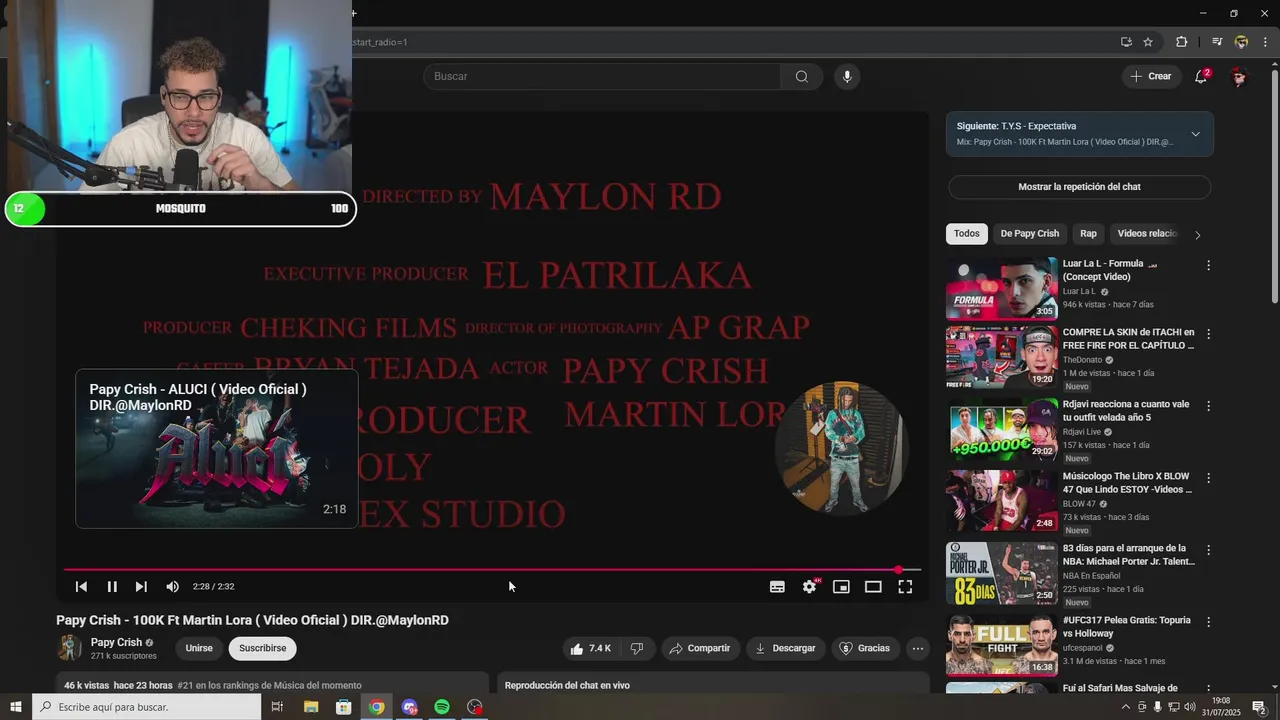
Task: Dislike the video
Action: pos(636,648)
